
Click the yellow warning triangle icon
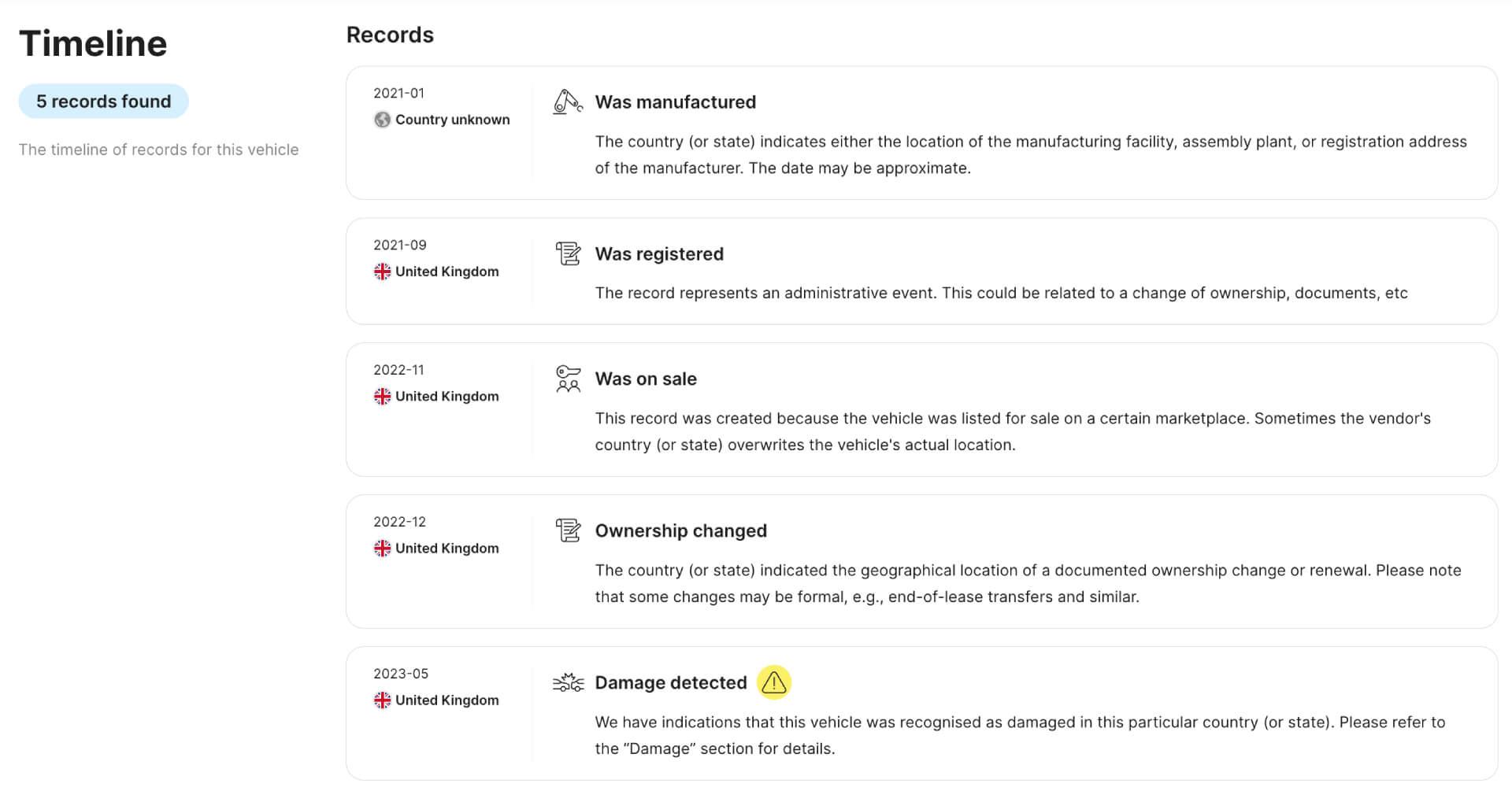775,682
